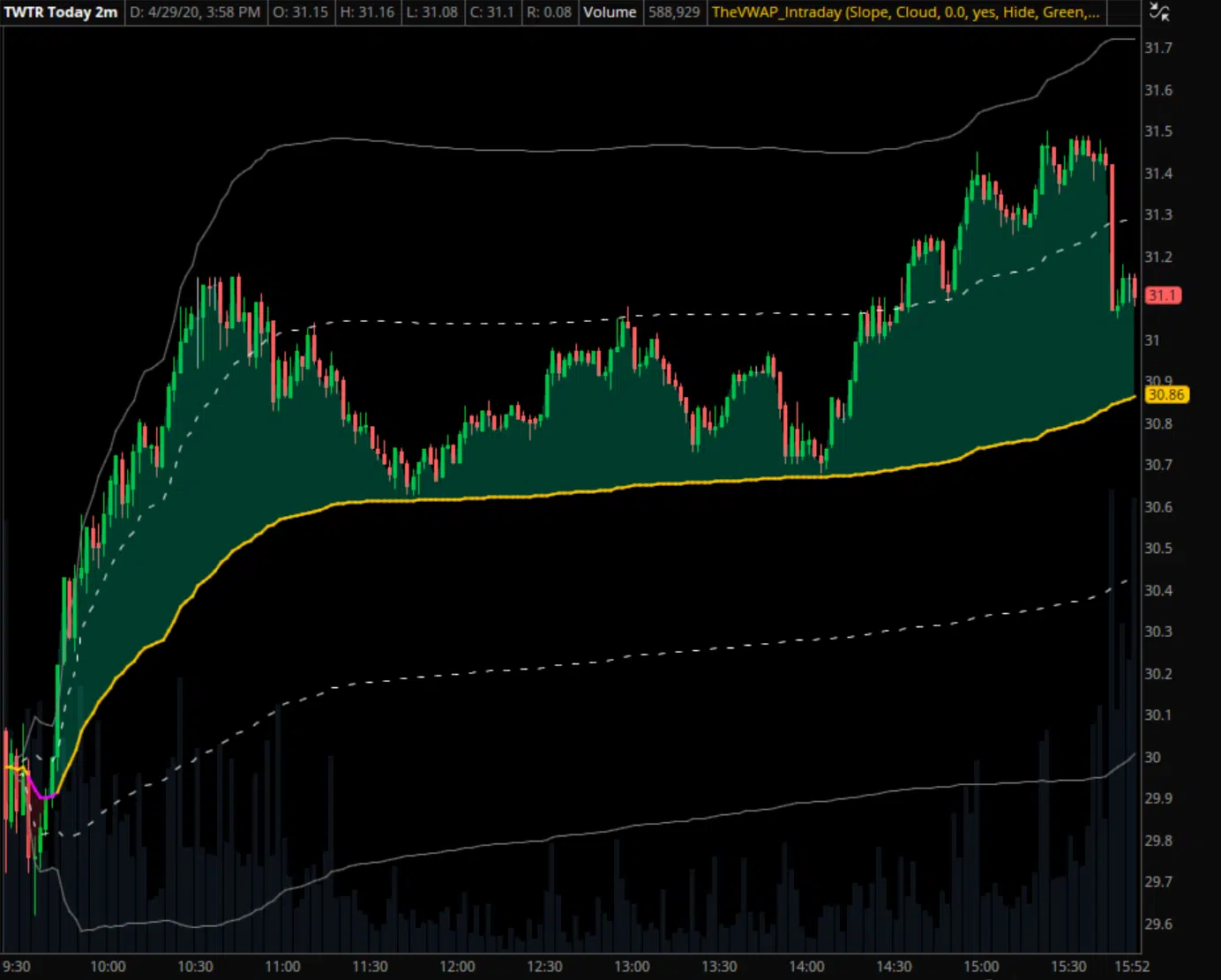Click the volume value 588,929
Viewport: 1221px width, 980px height.
(x=674, y=12)
